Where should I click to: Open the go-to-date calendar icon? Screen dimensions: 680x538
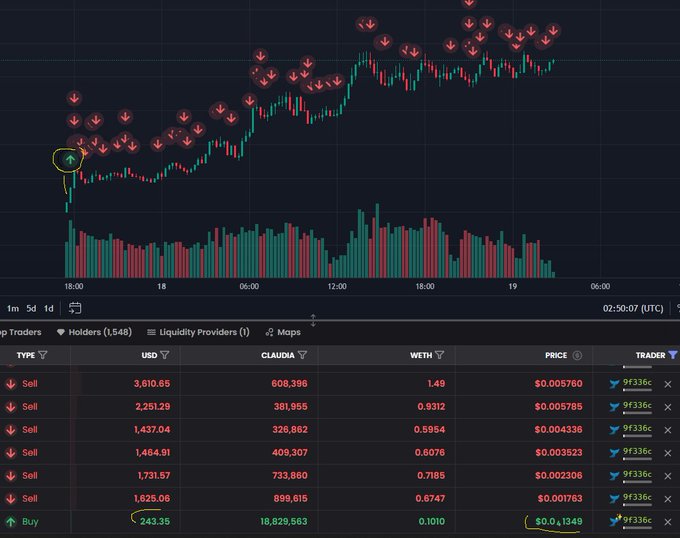75,308
